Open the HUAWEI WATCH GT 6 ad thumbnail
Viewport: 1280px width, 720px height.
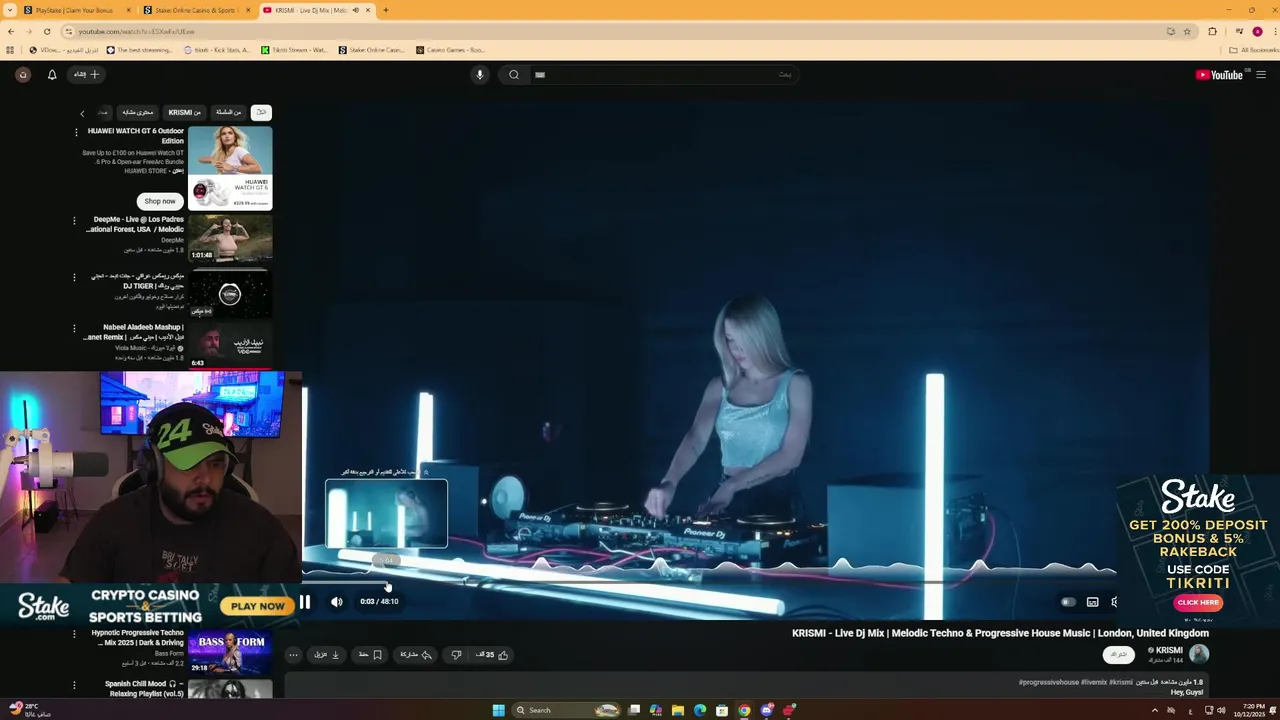pos(230,168)
